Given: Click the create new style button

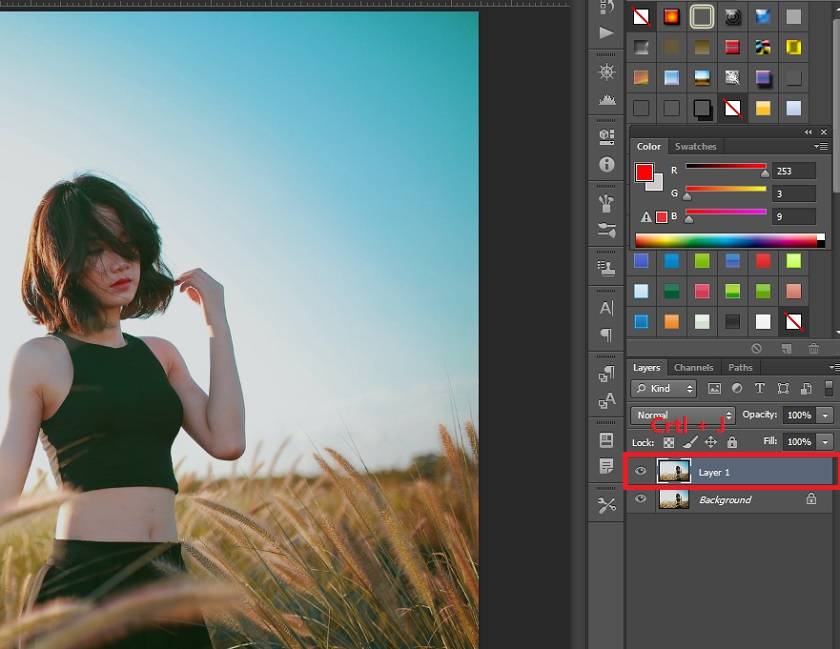Looking at the screenshot, I should pyautogui.click(x=786, y=348).
